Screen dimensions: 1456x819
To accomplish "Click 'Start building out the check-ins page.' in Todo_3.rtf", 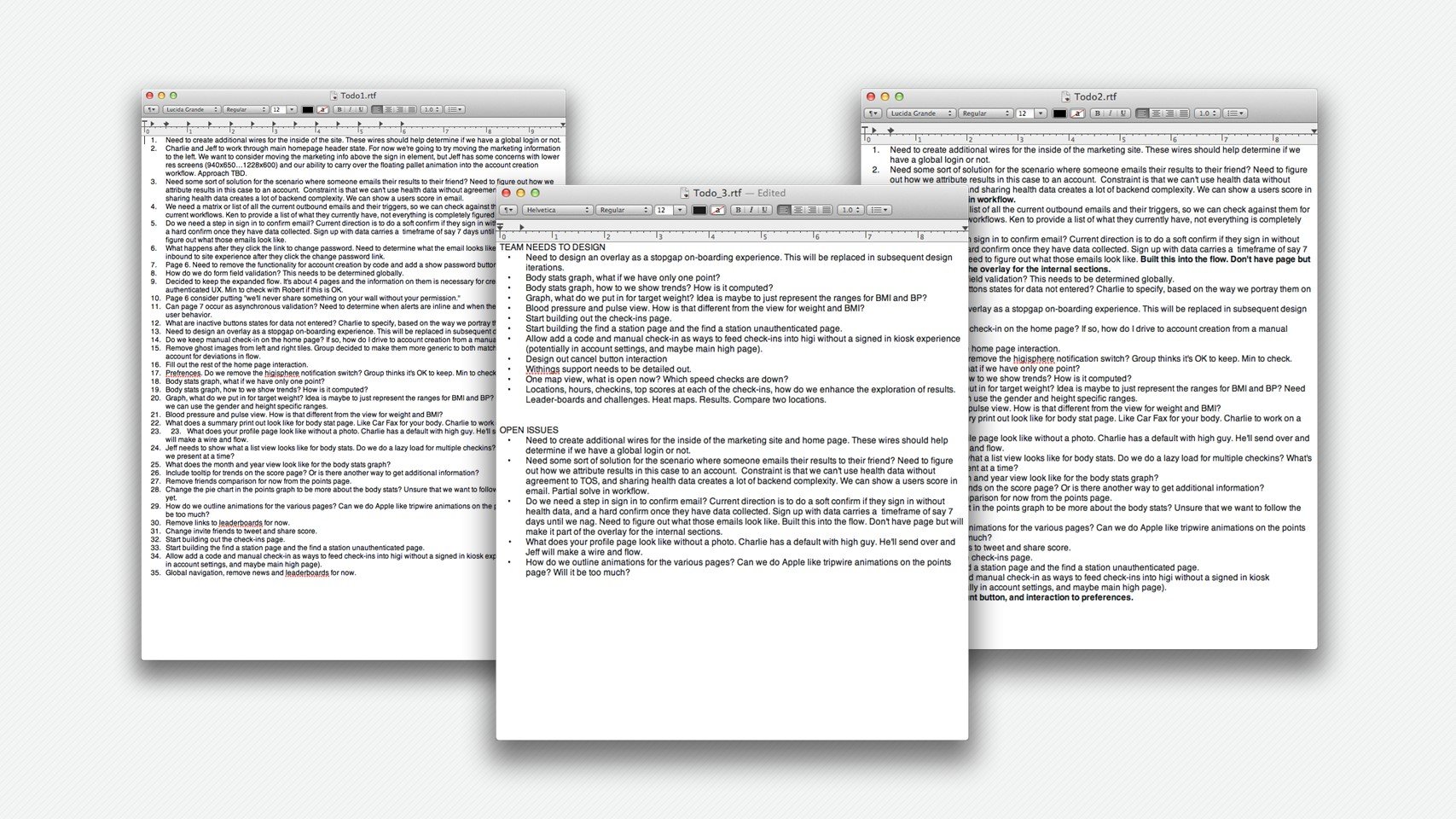I will [599, 318].
